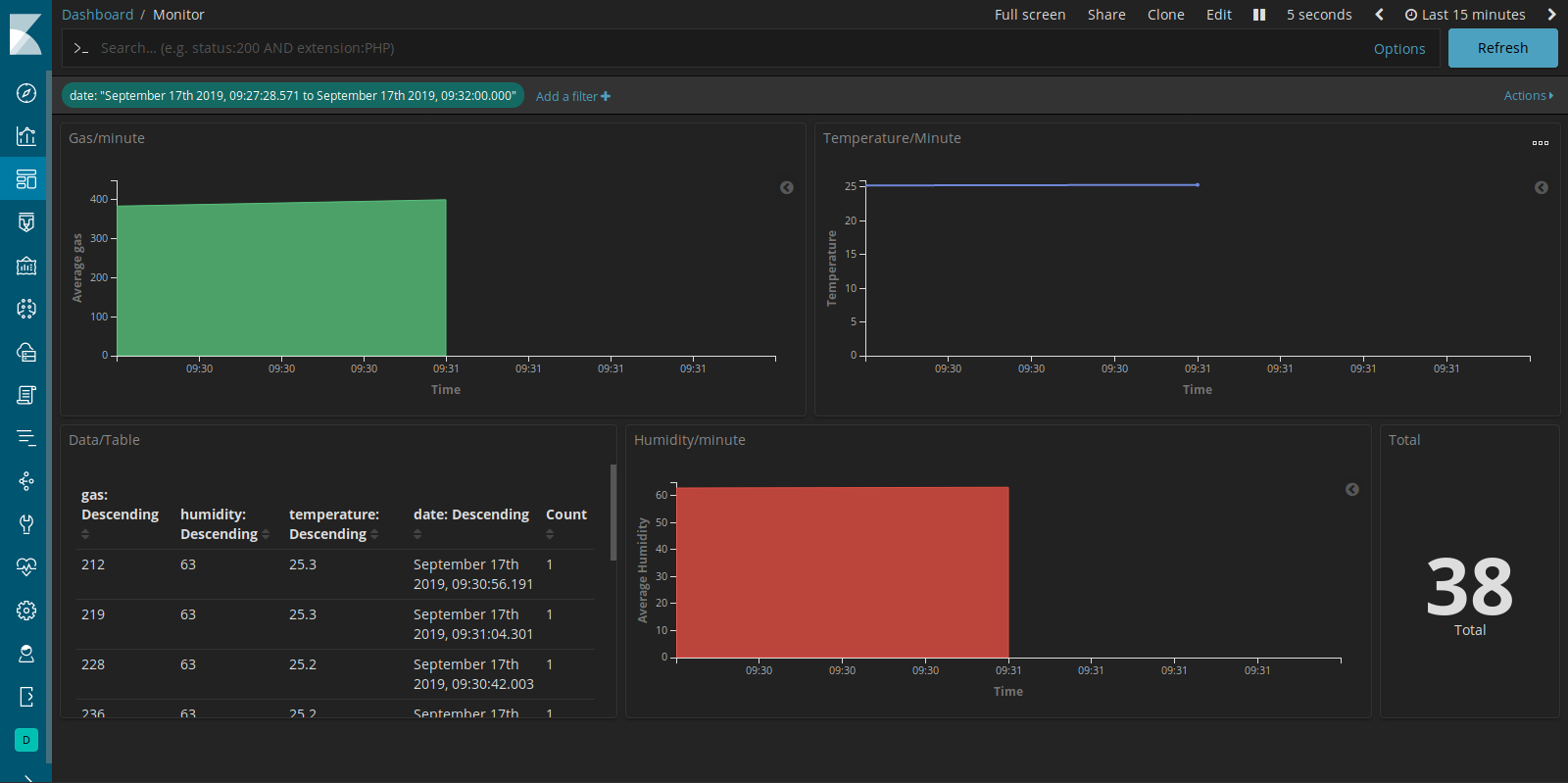Image resolution: width=1568 pixels, height=783 pixels.
Task: Expand the sidebar with bottom arrow
Action: click(x=26, y=778)
